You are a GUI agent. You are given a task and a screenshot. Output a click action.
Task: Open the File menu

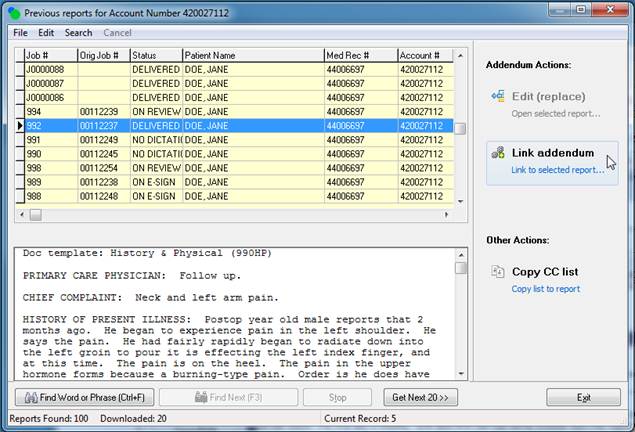(x=20, y=33)
